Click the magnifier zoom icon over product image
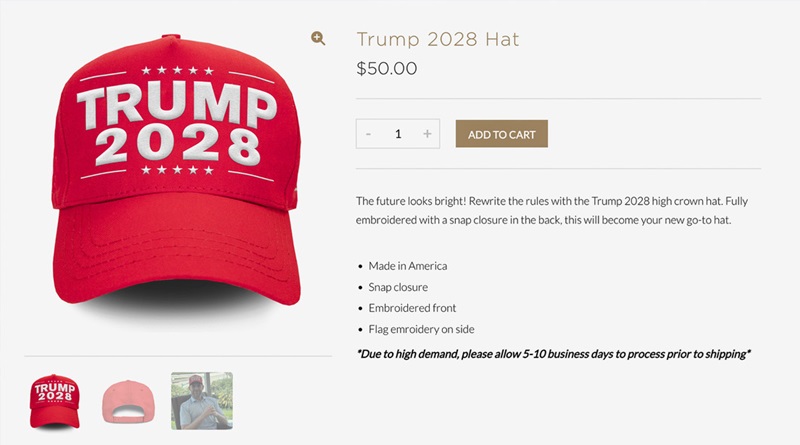This screenshot has height=445, width=800. (318, 38)
